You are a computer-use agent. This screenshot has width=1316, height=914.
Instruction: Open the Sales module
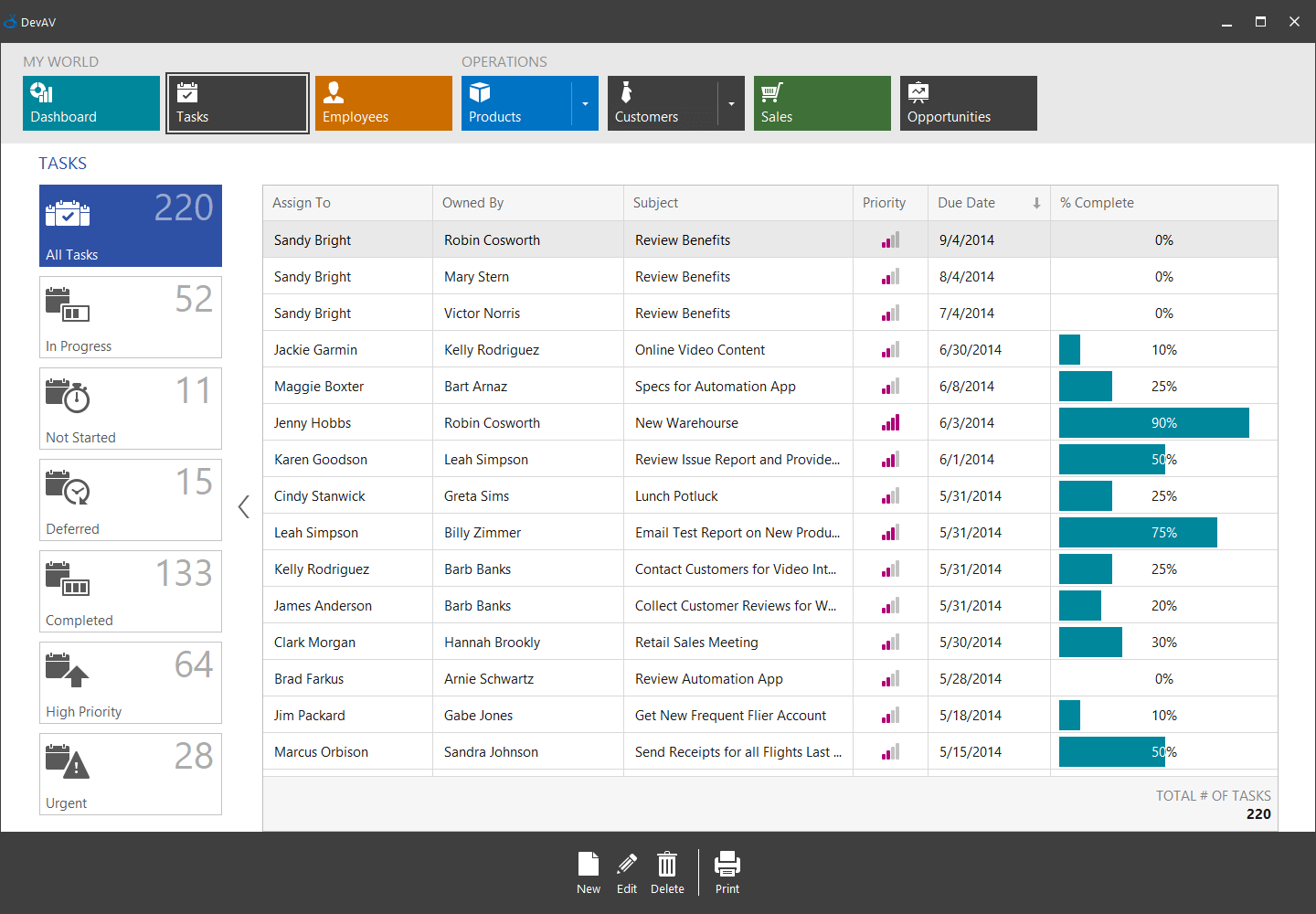(x=822, y=103)
